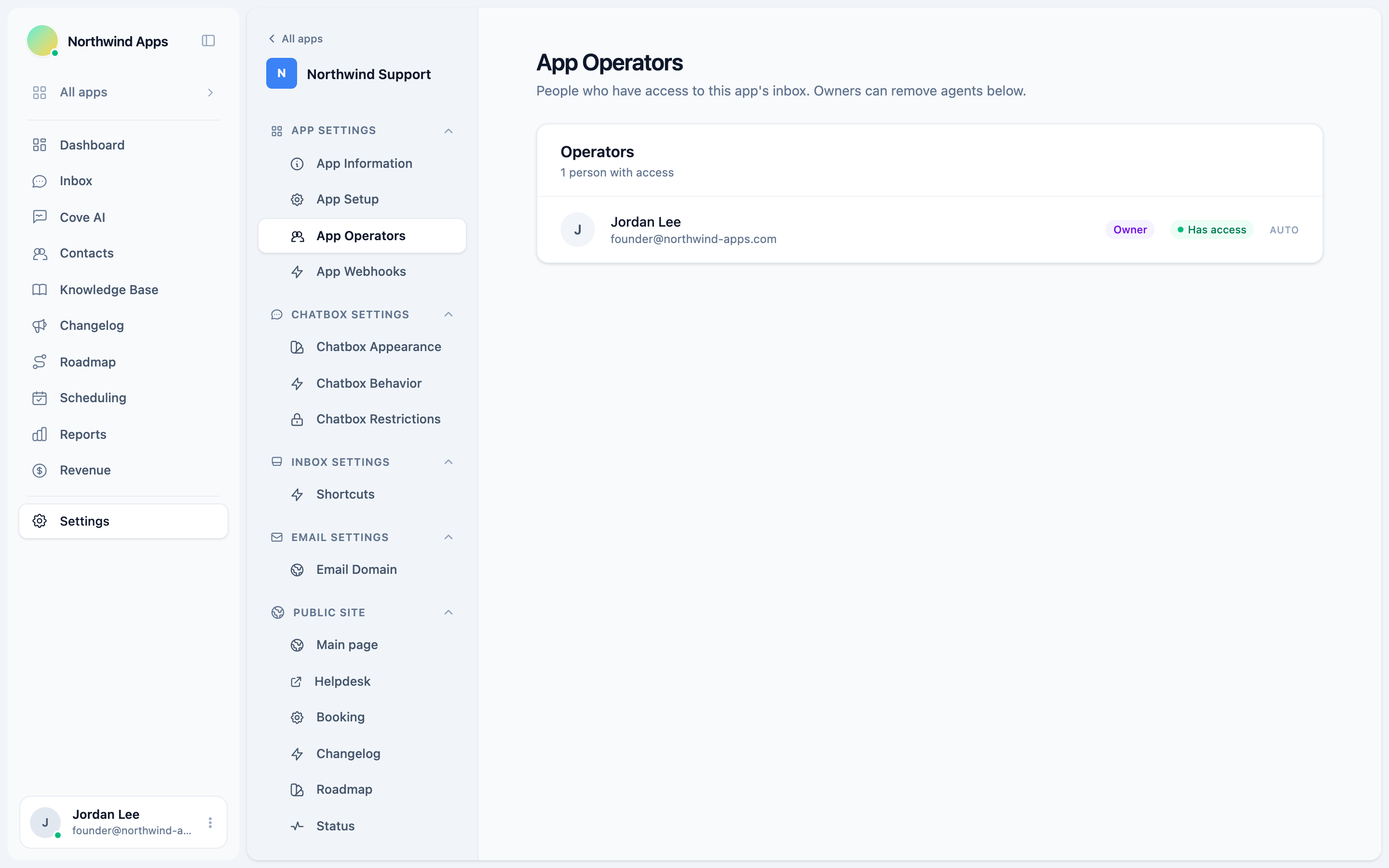Open the Cove AI message icon
1389x868 pixels.
[40, 217]
